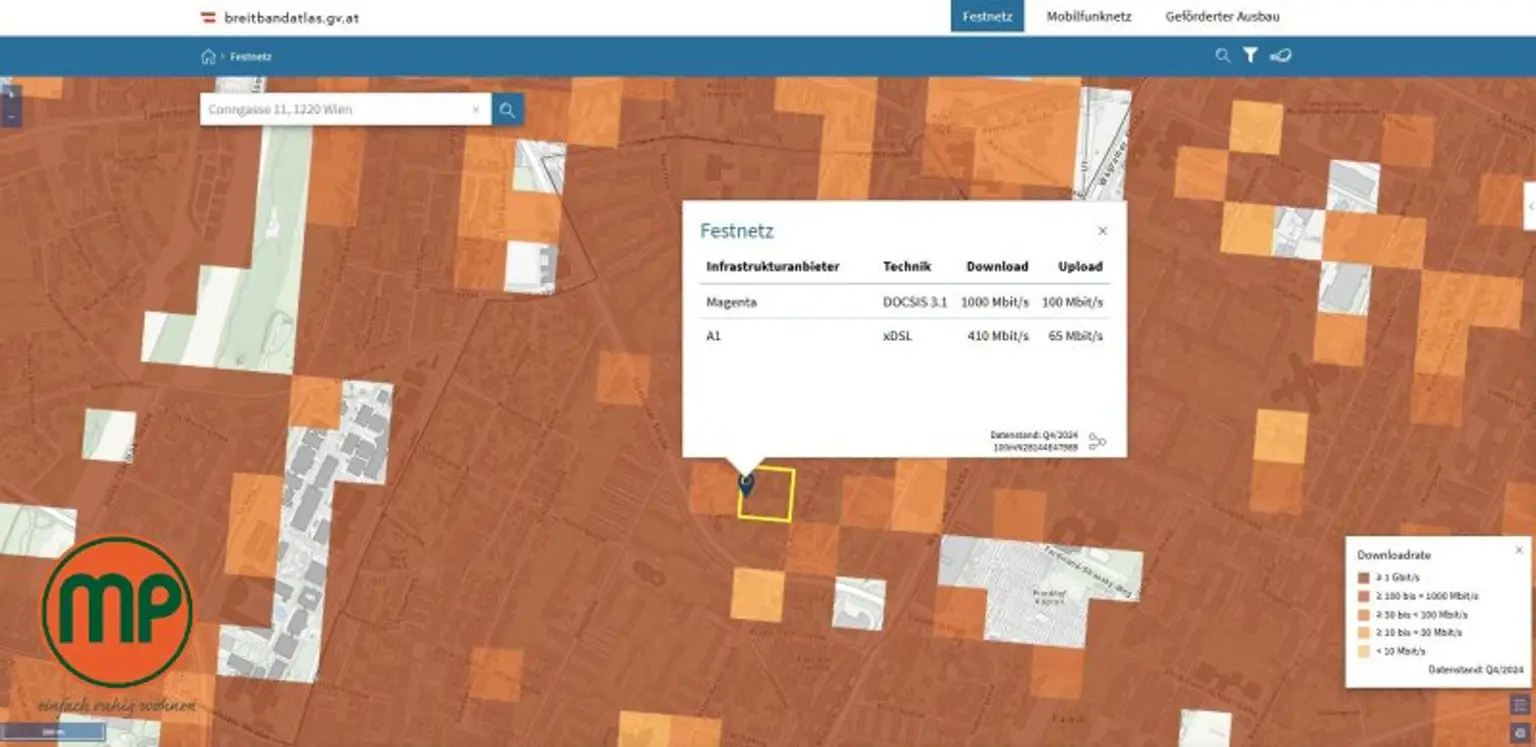Click the ≥ 30 bis < 100 Mbit/s swatch
The width and height of the screenshot is (1536, 747).
[x=1363, y=614]
